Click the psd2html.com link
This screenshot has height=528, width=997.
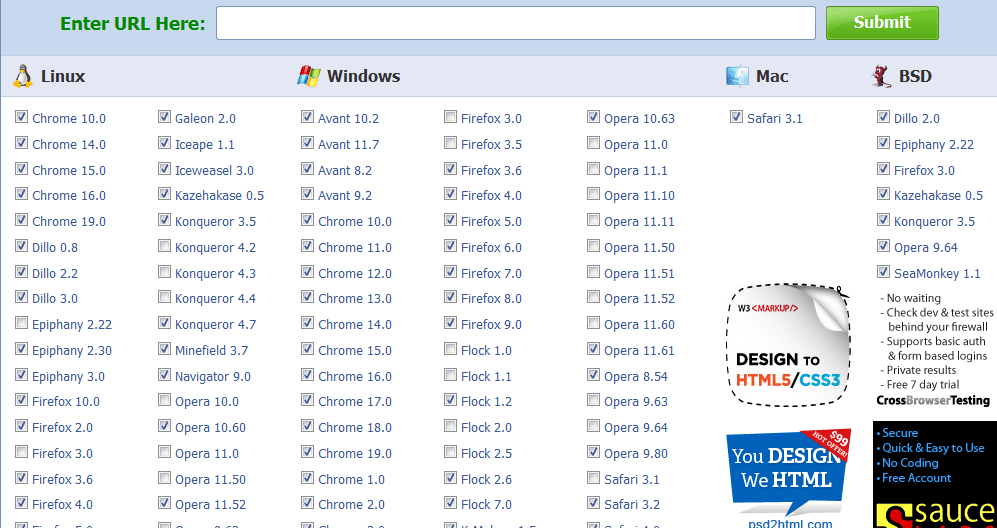790,524
